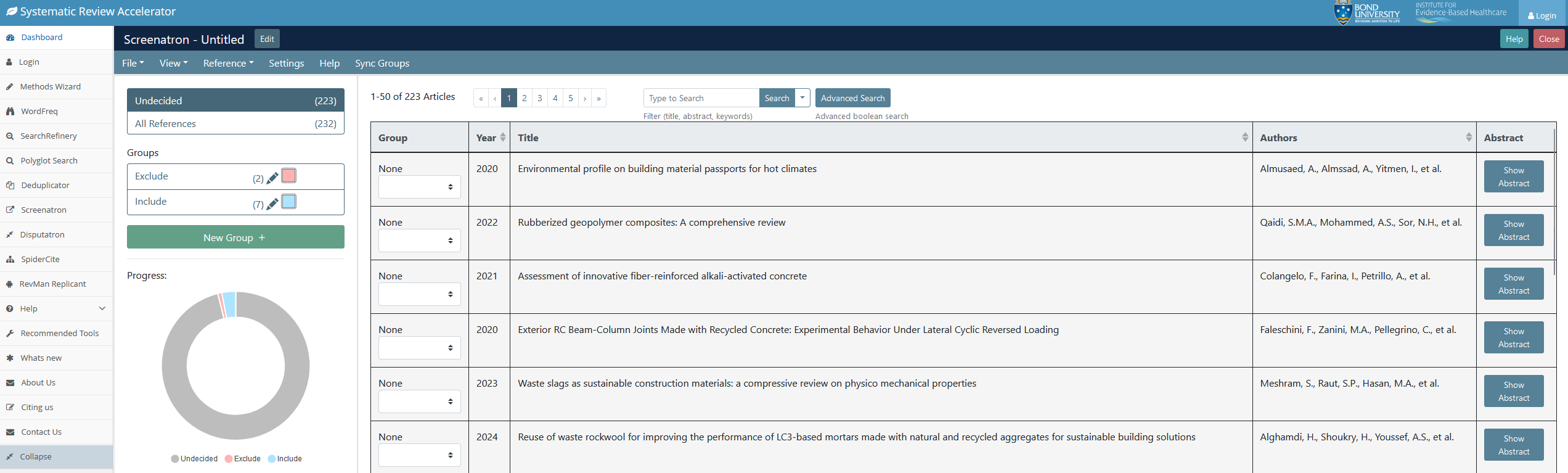Toggle Include in the progress chart legend
Image resolution: width=1568 pixels, height=473 pixels.
click(x=285, y=458)
